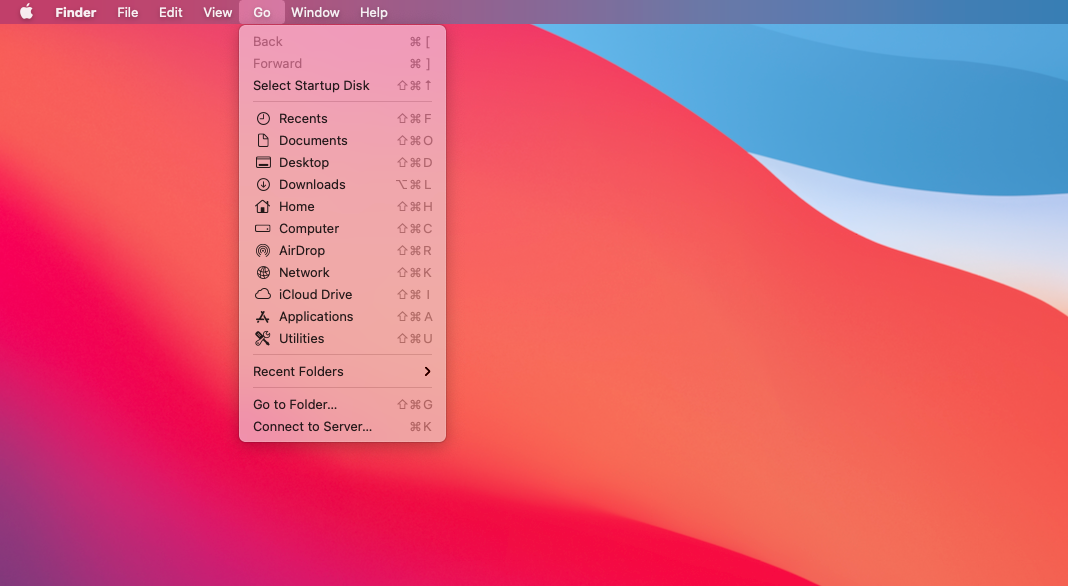The image size is (1068, 586).
Task: Expand Recent Folders submenu arrow
Action: pos(427,371)
